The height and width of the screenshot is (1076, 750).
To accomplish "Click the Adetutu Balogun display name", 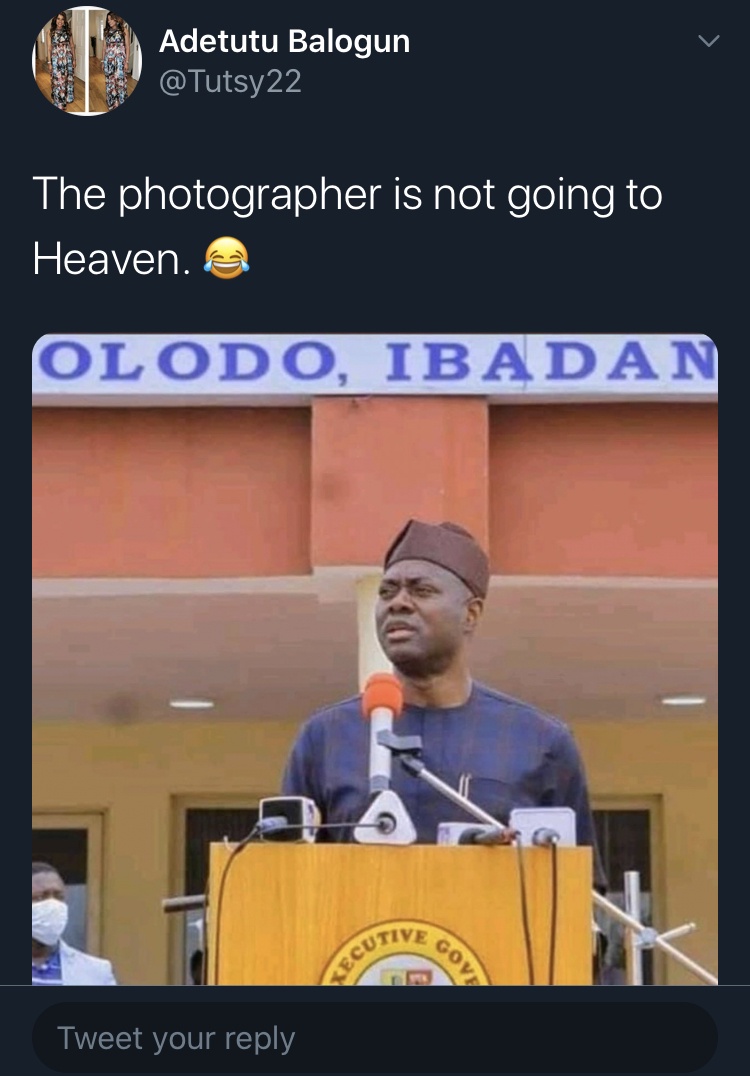I will (284, 41).
